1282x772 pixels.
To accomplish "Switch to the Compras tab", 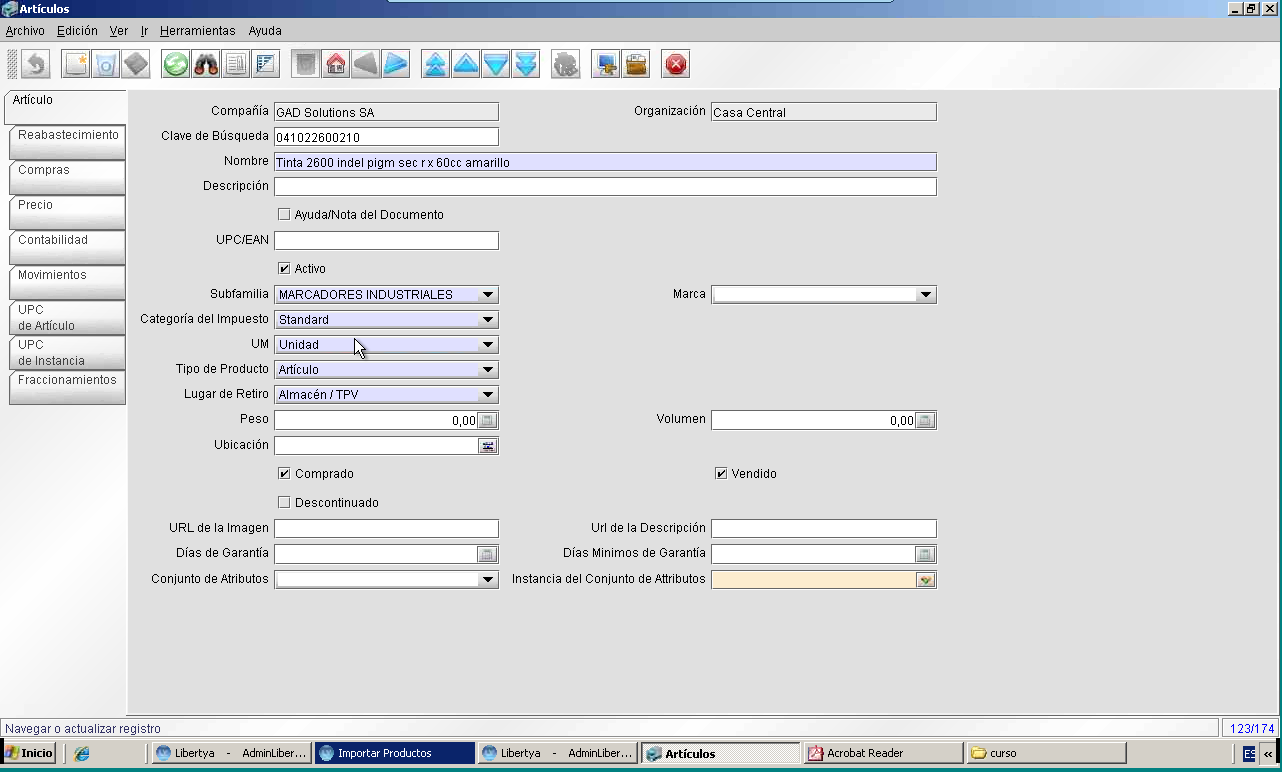I will 67,177.
